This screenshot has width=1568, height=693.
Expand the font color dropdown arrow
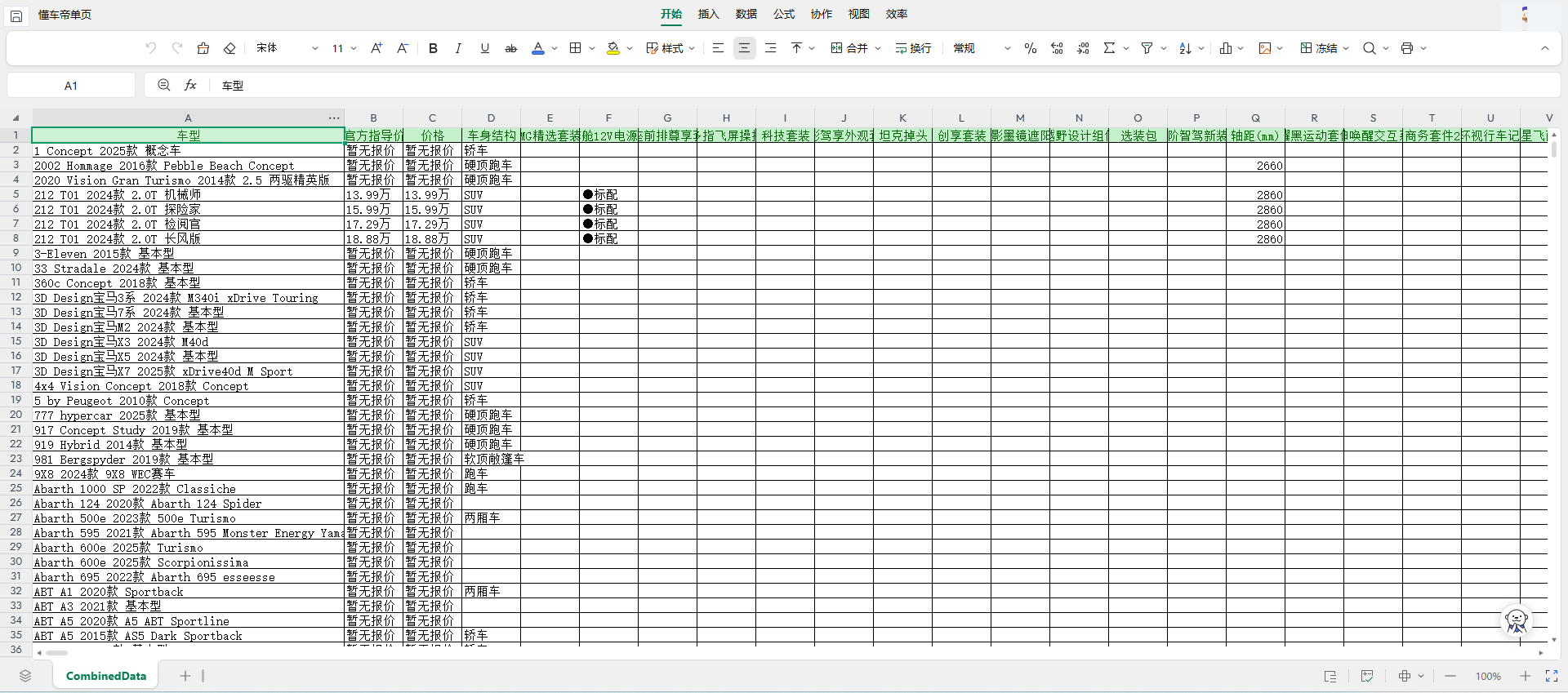pyautogui.click(x=555, y=48)
